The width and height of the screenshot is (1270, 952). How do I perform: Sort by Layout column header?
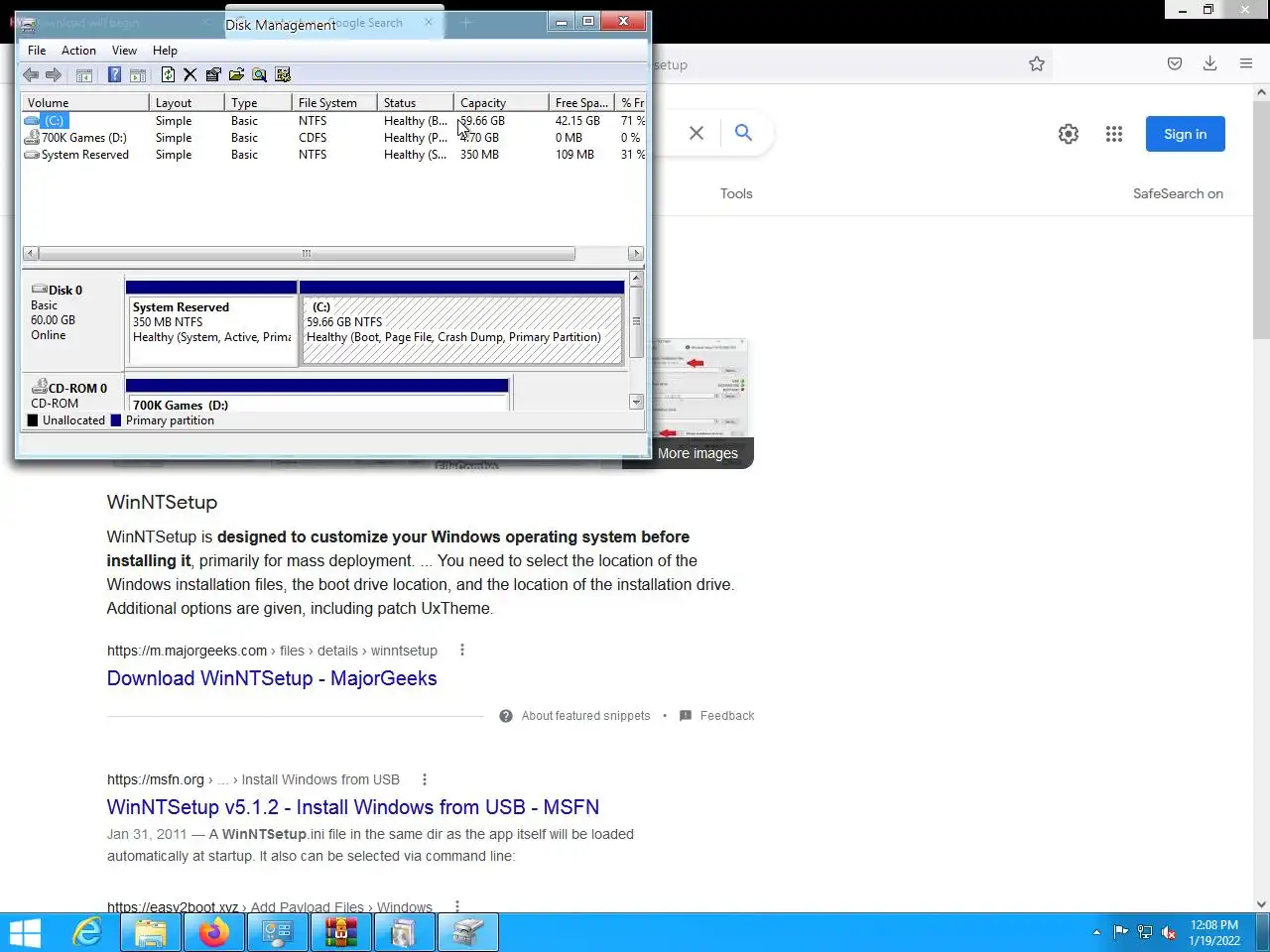[x=187, y=102]
